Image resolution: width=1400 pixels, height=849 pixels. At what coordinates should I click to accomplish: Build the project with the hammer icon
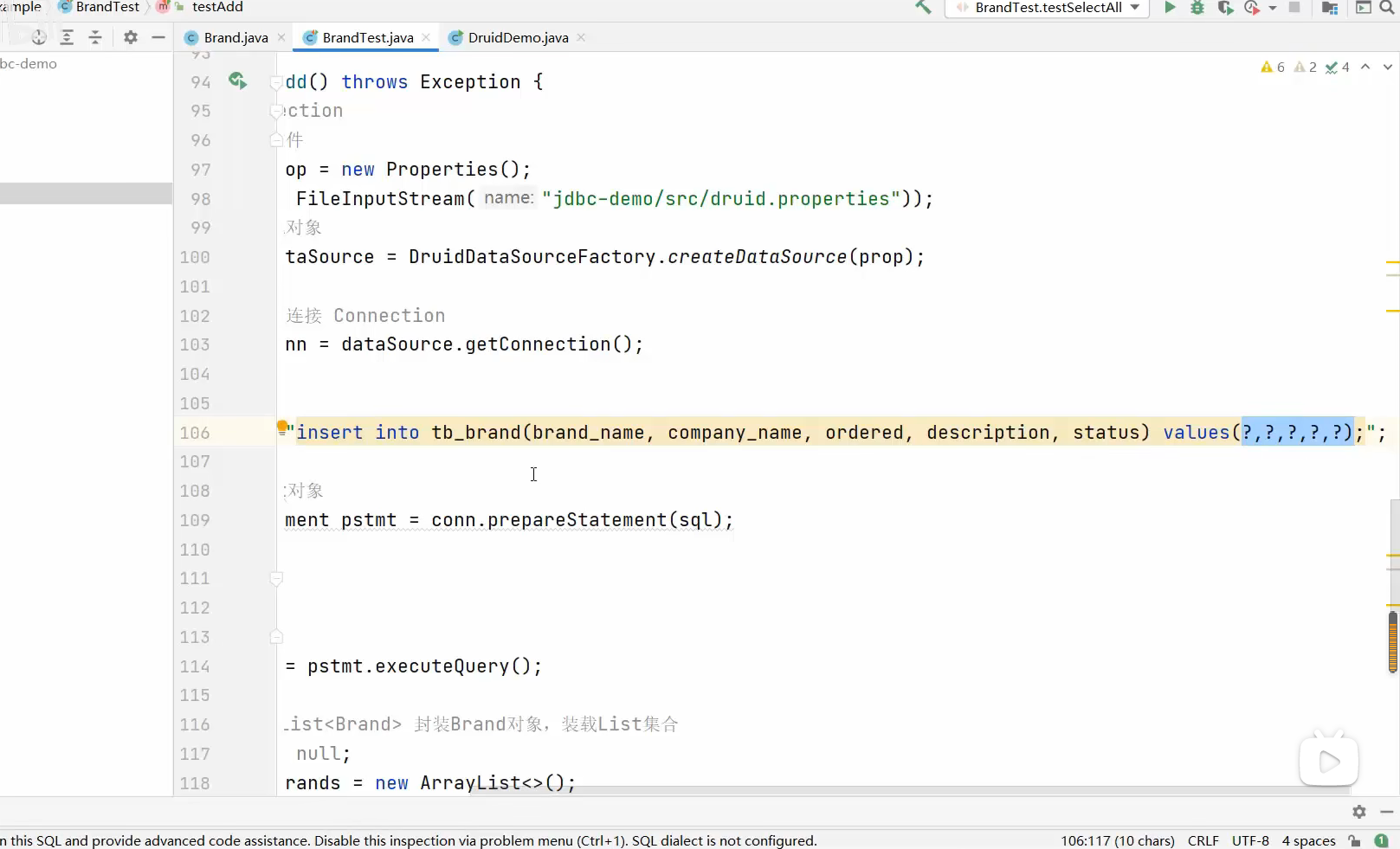(x=924, y=8)
